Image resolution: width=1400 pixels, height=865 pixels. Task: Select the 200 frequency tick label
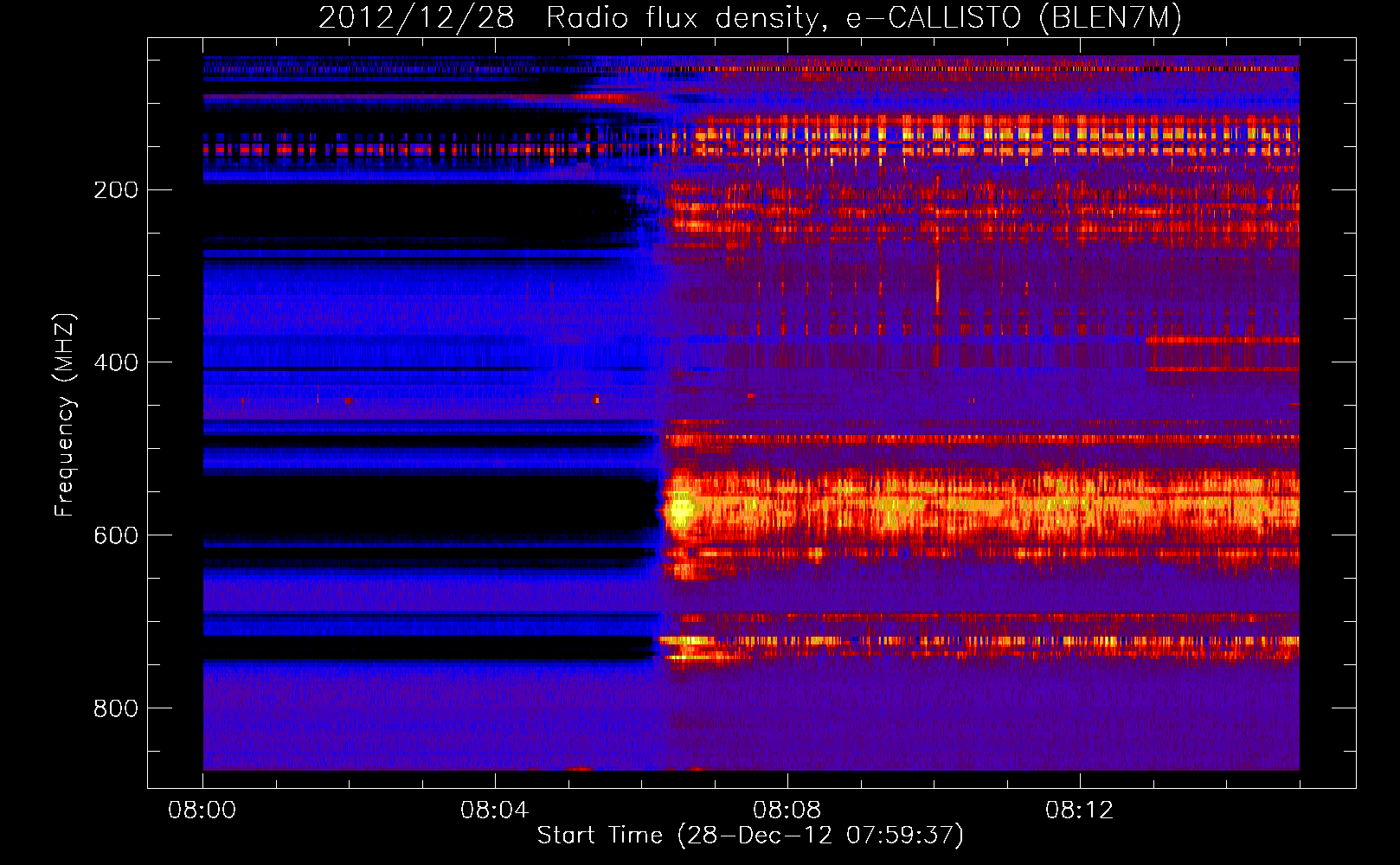pyautogui.click(x=116, y=190)
